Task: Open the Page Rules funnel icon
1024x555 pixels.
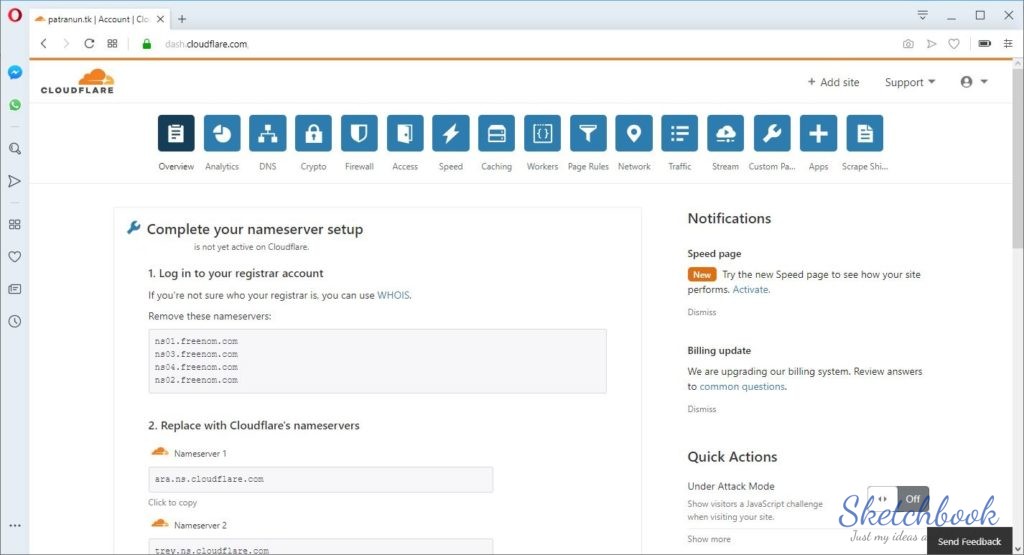Action: tap(588, 133)
